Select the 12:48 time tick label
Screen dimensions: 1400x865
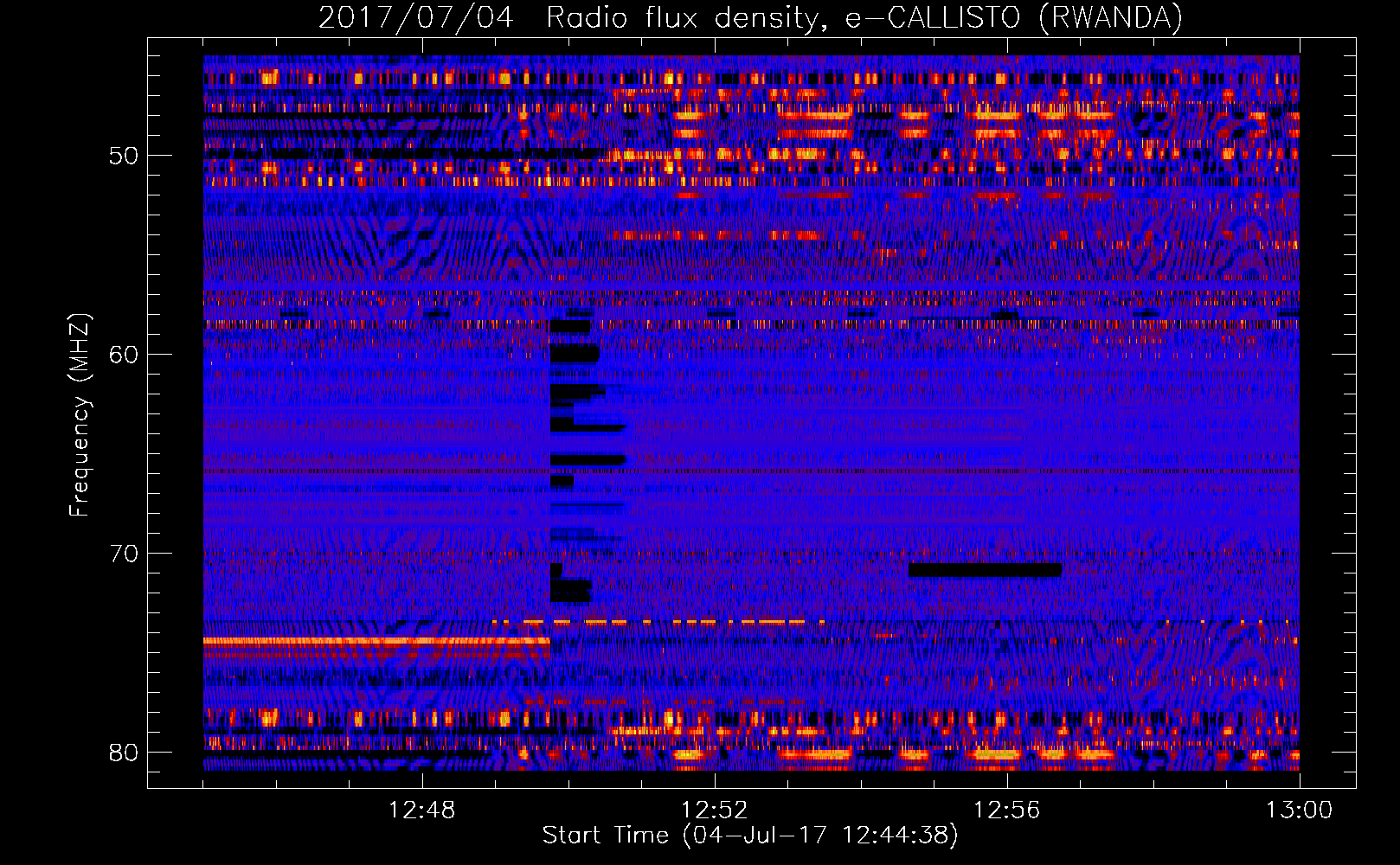point(422,811)
